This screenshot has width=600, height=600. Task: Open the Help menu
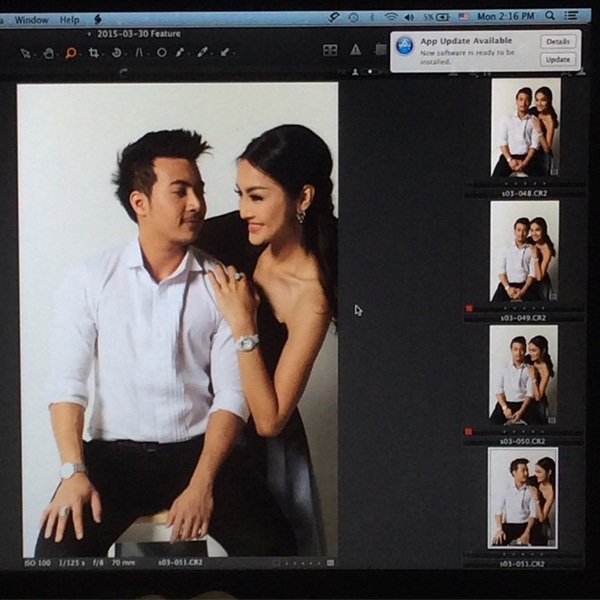[69, 20]
